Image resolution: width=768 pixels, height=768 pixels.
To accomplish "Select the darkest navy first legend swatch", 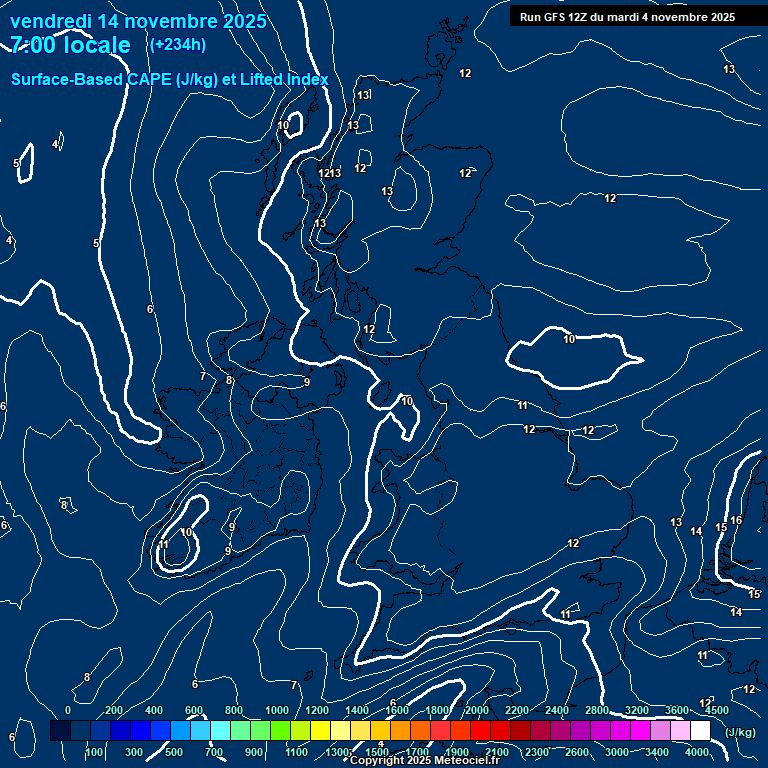I will (61, 730).
